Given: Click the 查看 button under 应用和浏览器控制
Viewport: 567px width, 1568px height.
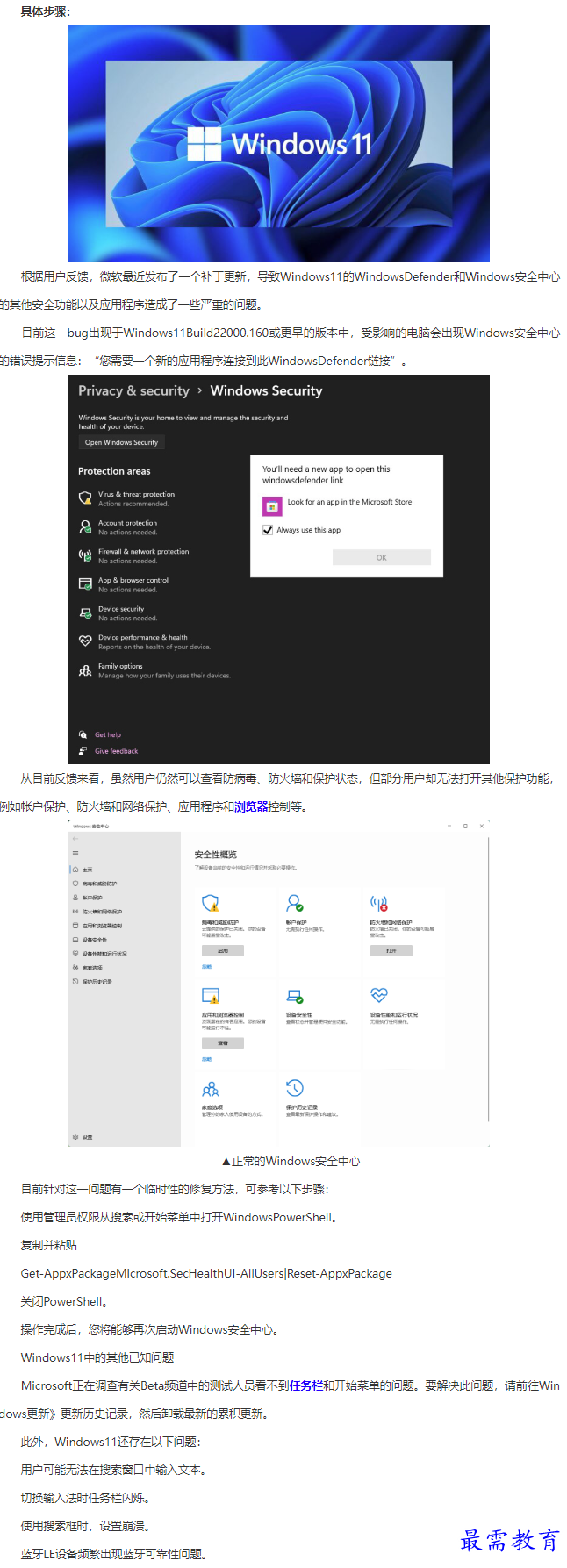Looking at the screenshot, I should pyautogui.click(x=223, y=1043).
